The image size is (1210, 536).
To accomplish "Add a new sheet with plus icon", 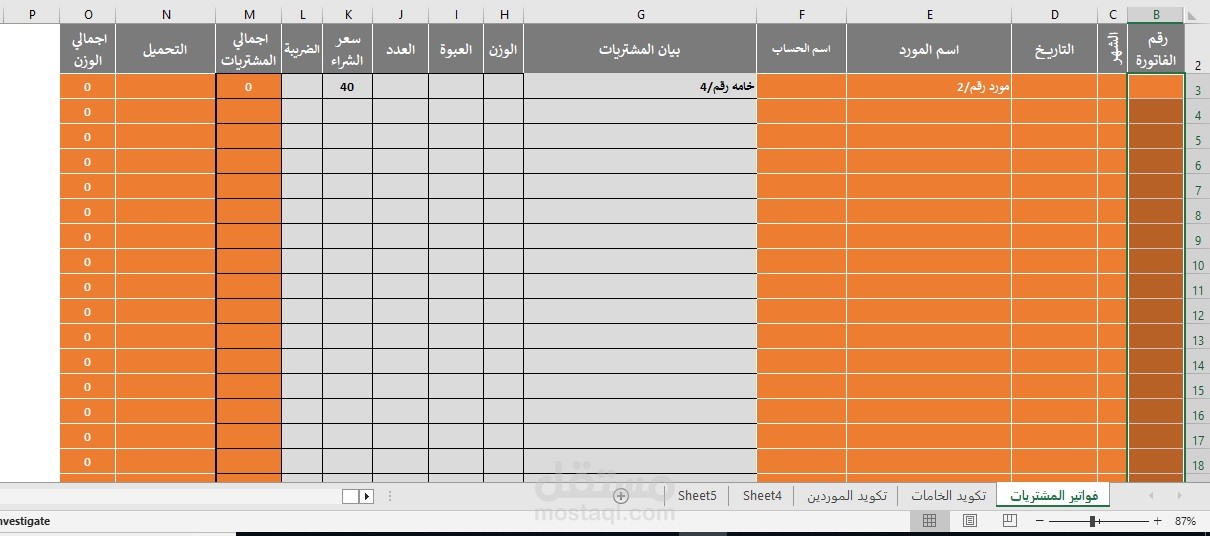I will 620,496.
